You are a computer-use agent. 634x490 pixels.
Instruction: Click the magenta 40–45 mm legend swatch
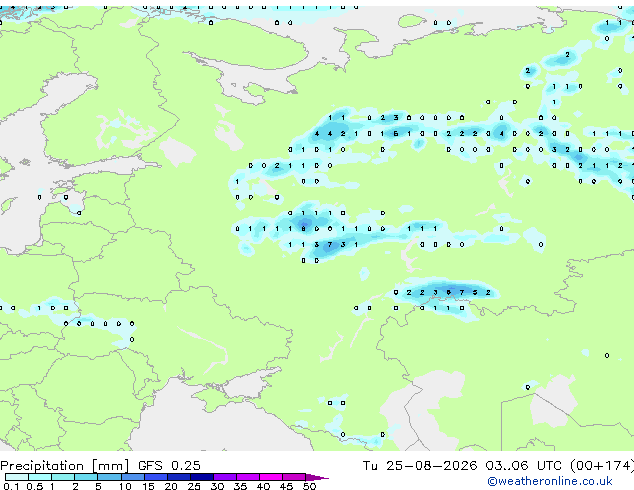pyautogui.click(x=271, y=477)
